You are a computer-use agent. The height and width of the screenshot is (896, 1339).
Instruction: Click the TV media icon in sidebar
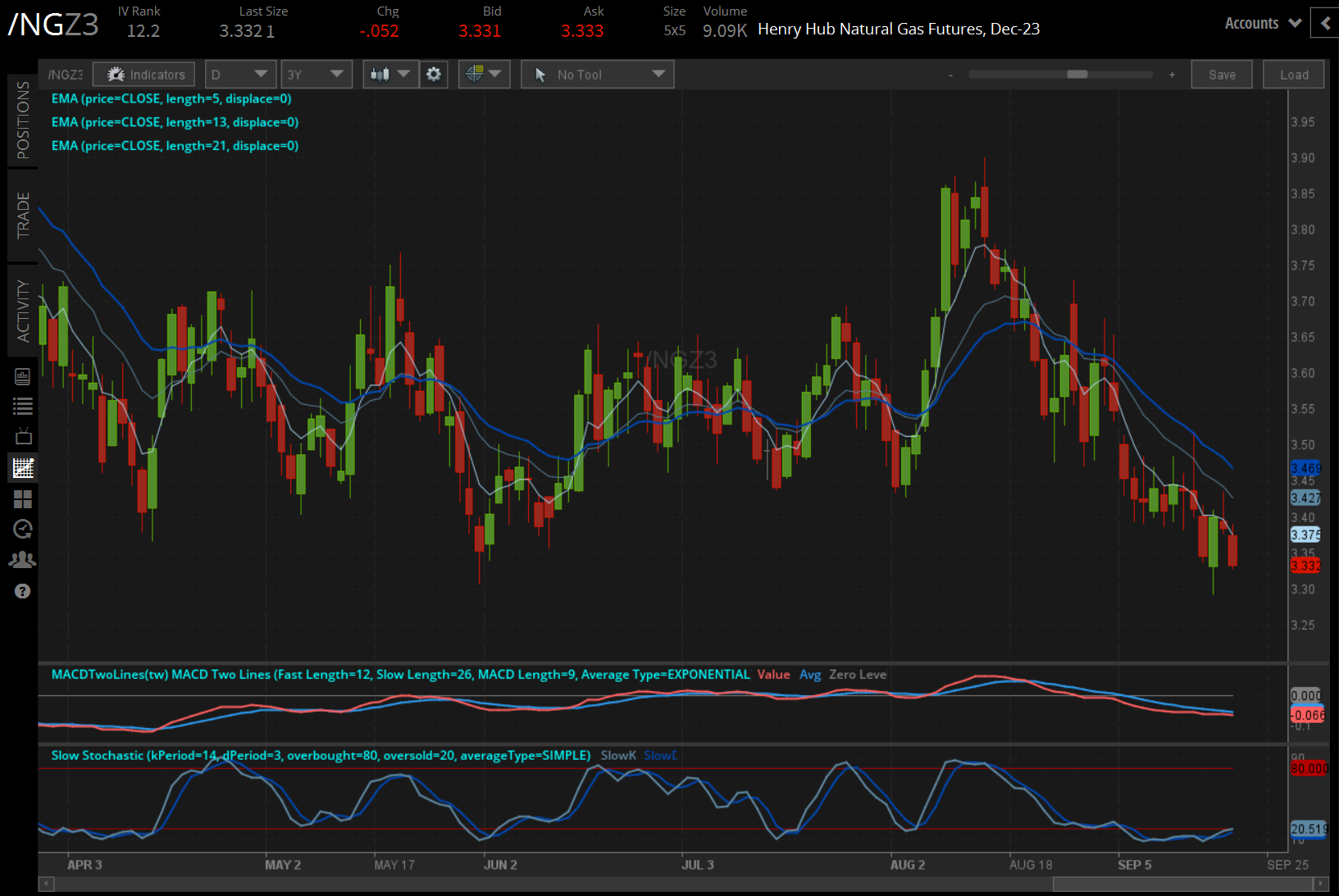[22, 436]
